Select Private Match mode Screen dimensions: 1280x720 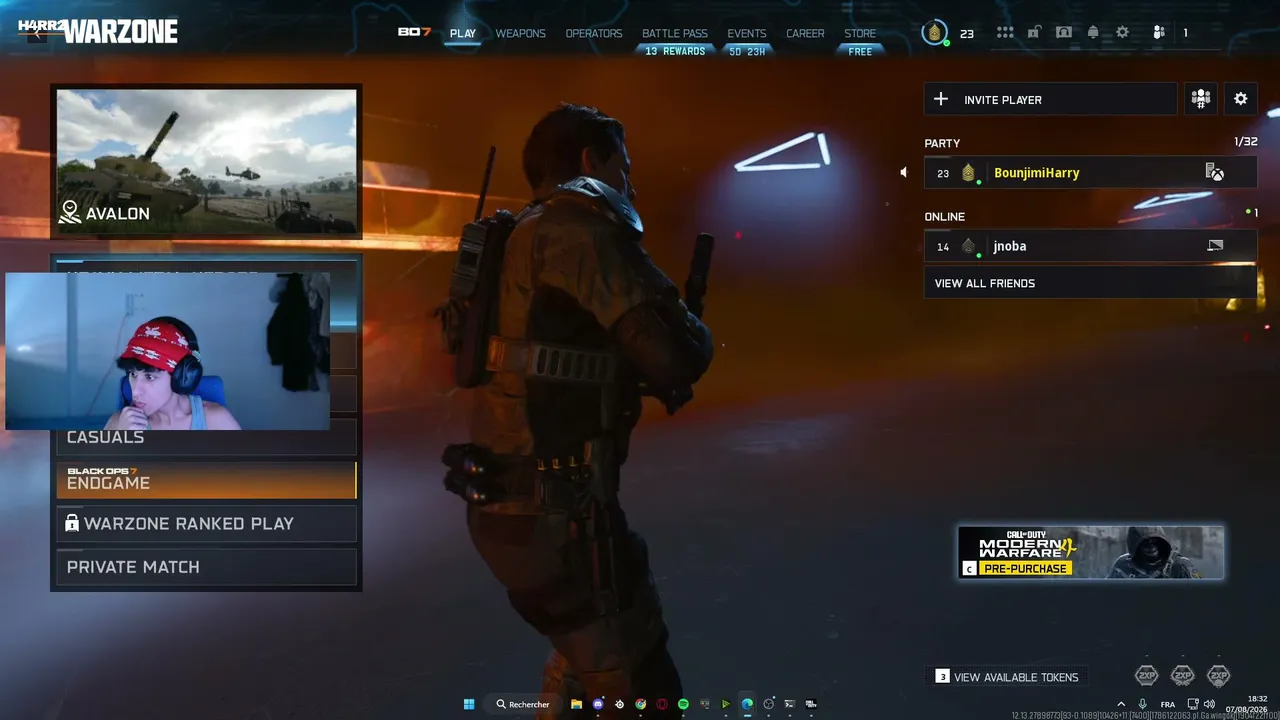coord(206,567)
